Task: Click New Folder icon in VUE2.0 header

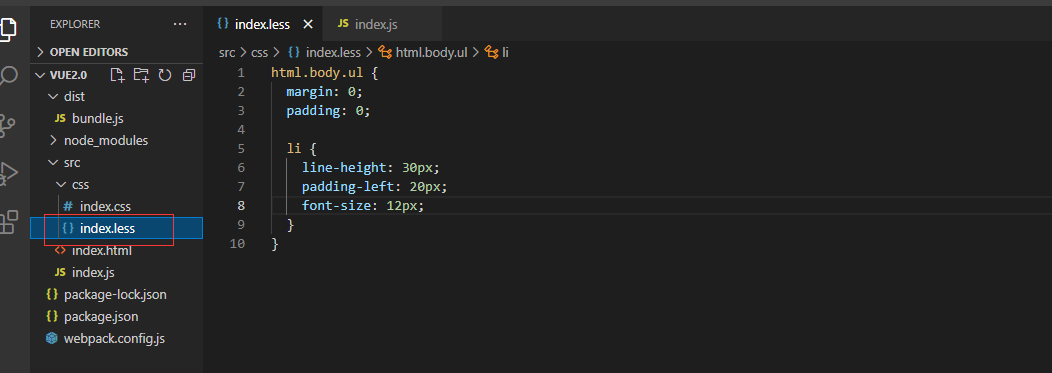Action: (x=141, y=75)
